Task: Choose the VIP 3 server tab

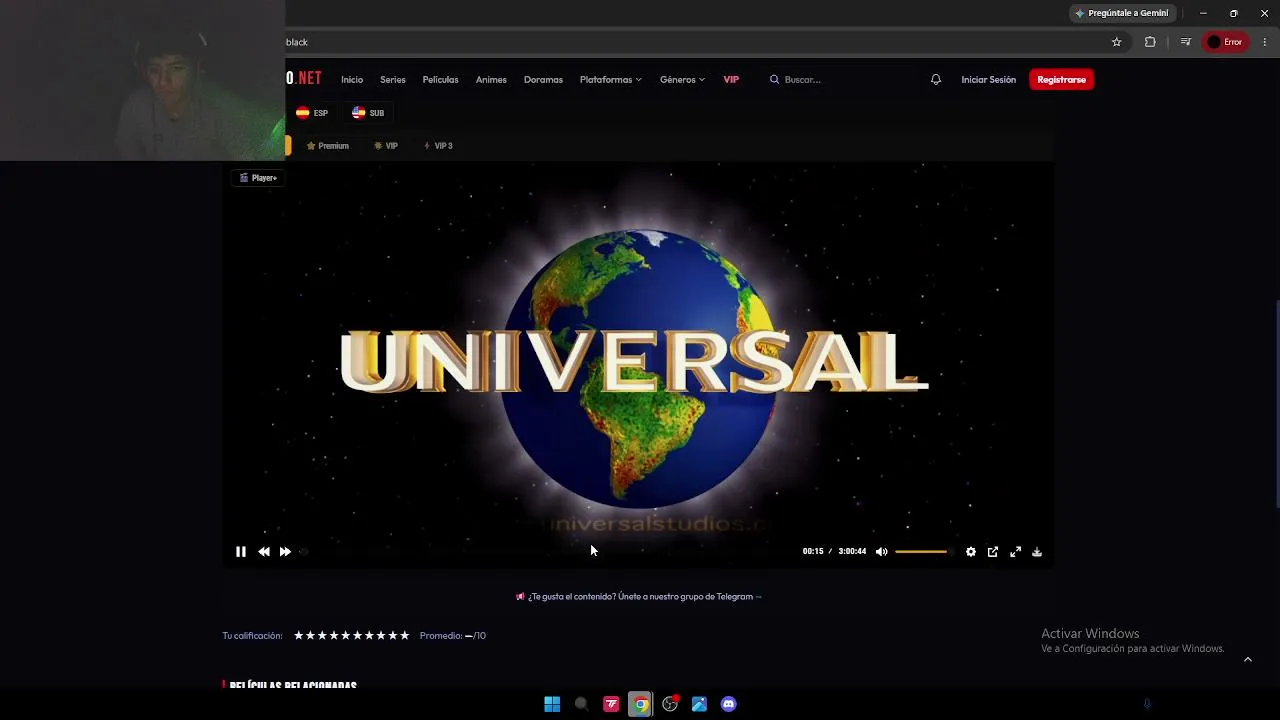Action: [x=438, y=146]
